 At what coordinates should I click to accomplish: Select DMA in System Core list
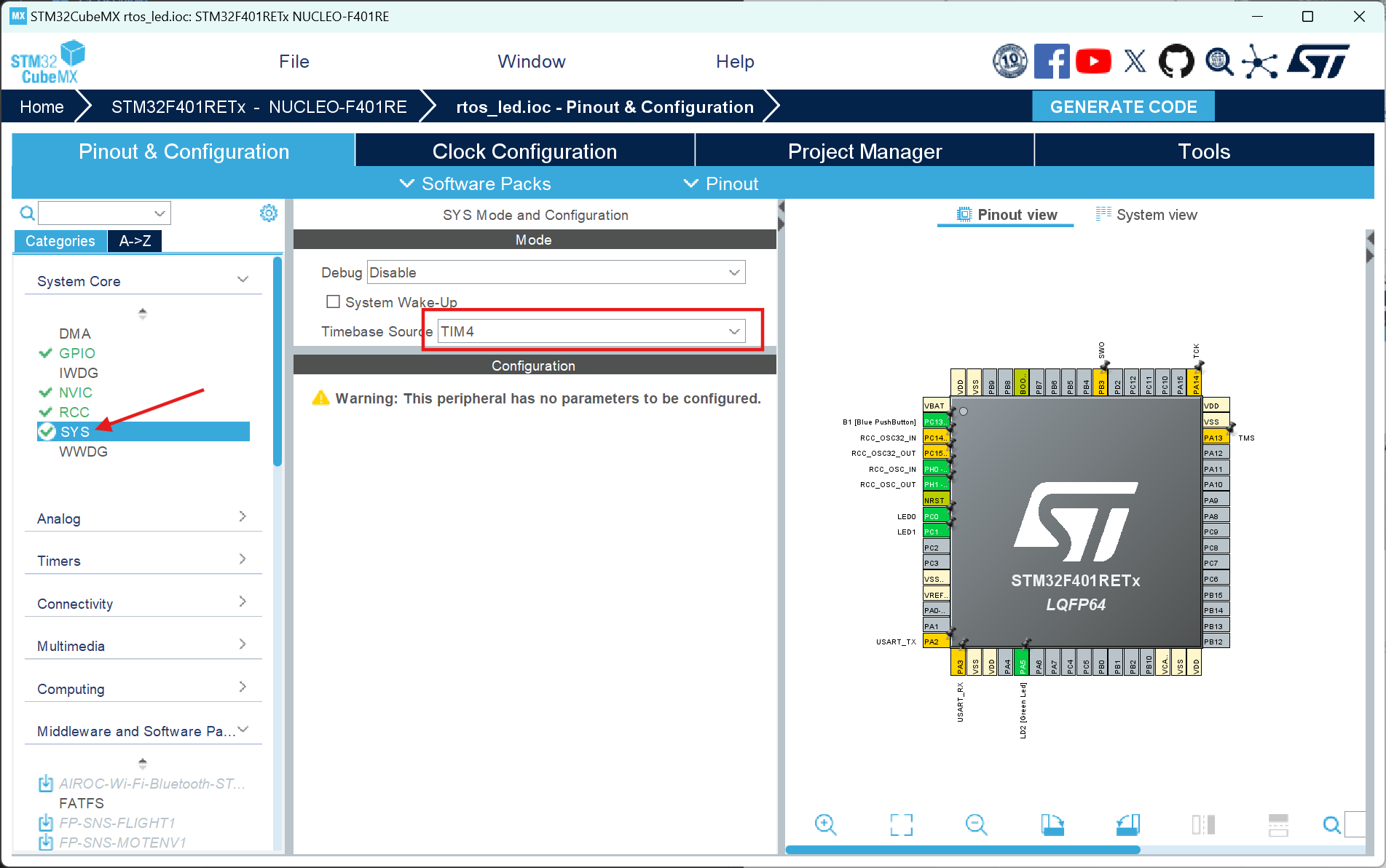click(75, 334)
